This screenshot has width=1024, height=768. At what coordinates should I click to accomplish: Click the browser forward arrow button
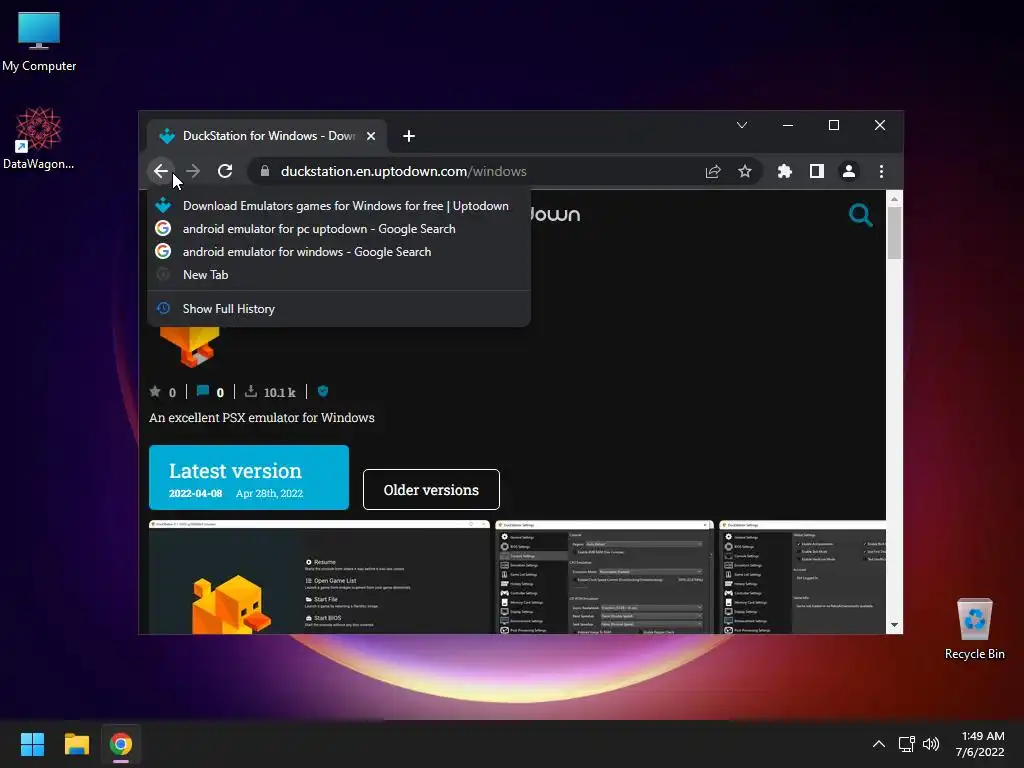[x=193, y=171]
